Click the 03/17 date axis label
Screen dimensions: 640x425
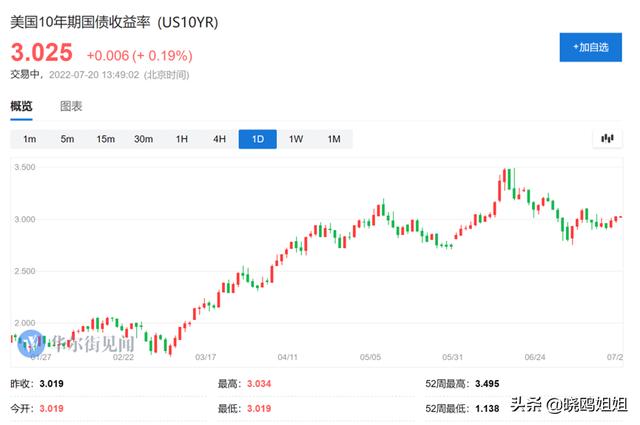click(206, 356)
